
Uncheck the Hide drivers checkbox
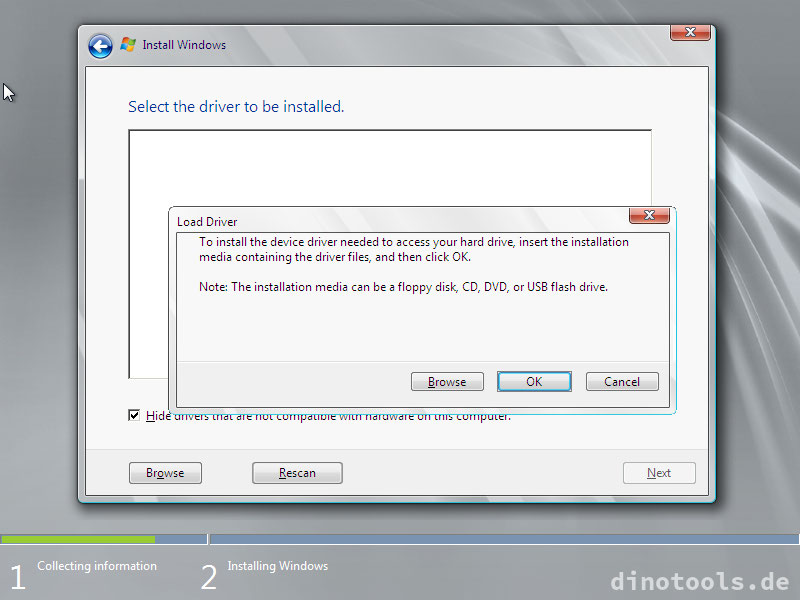tap(134, 415)
